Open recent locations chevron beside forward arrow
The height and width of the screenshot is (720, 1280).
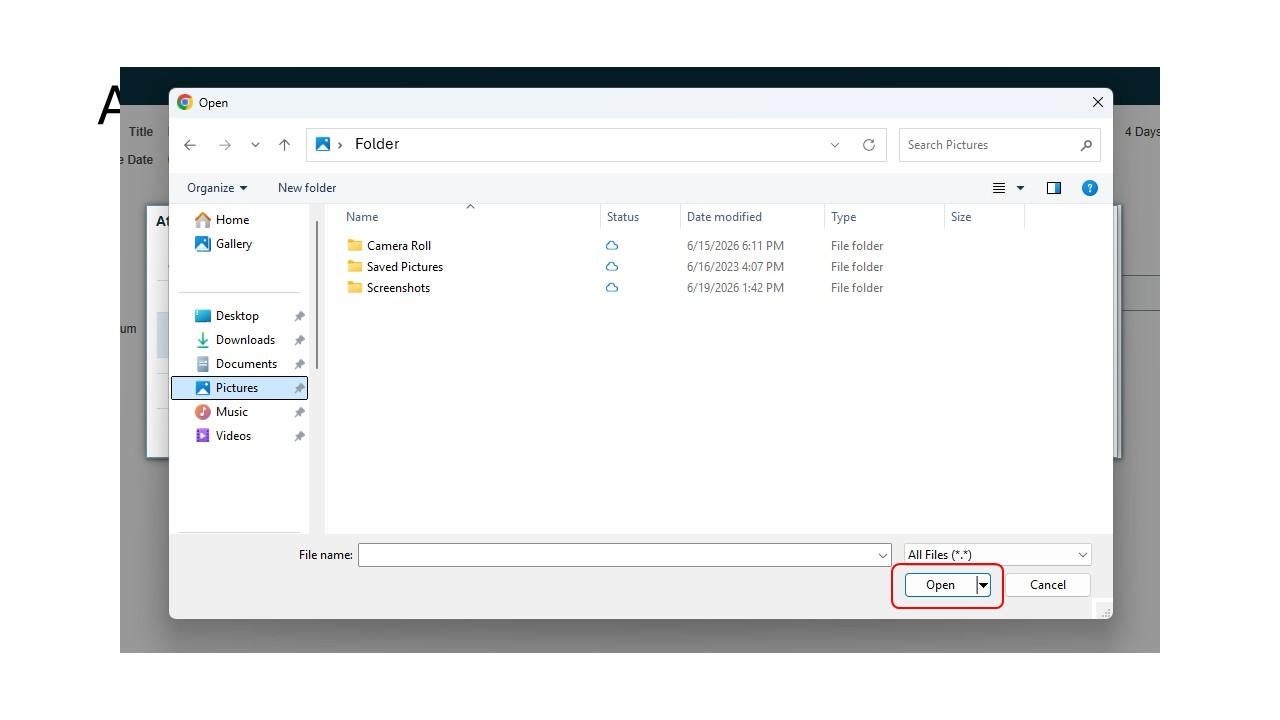point(255,145)
